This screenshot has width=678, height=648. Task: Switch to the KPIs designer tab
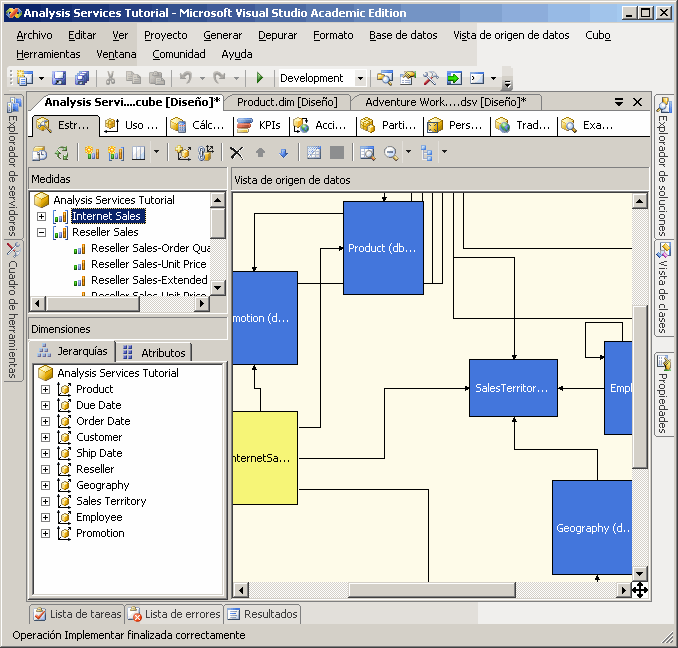point(262,125)
